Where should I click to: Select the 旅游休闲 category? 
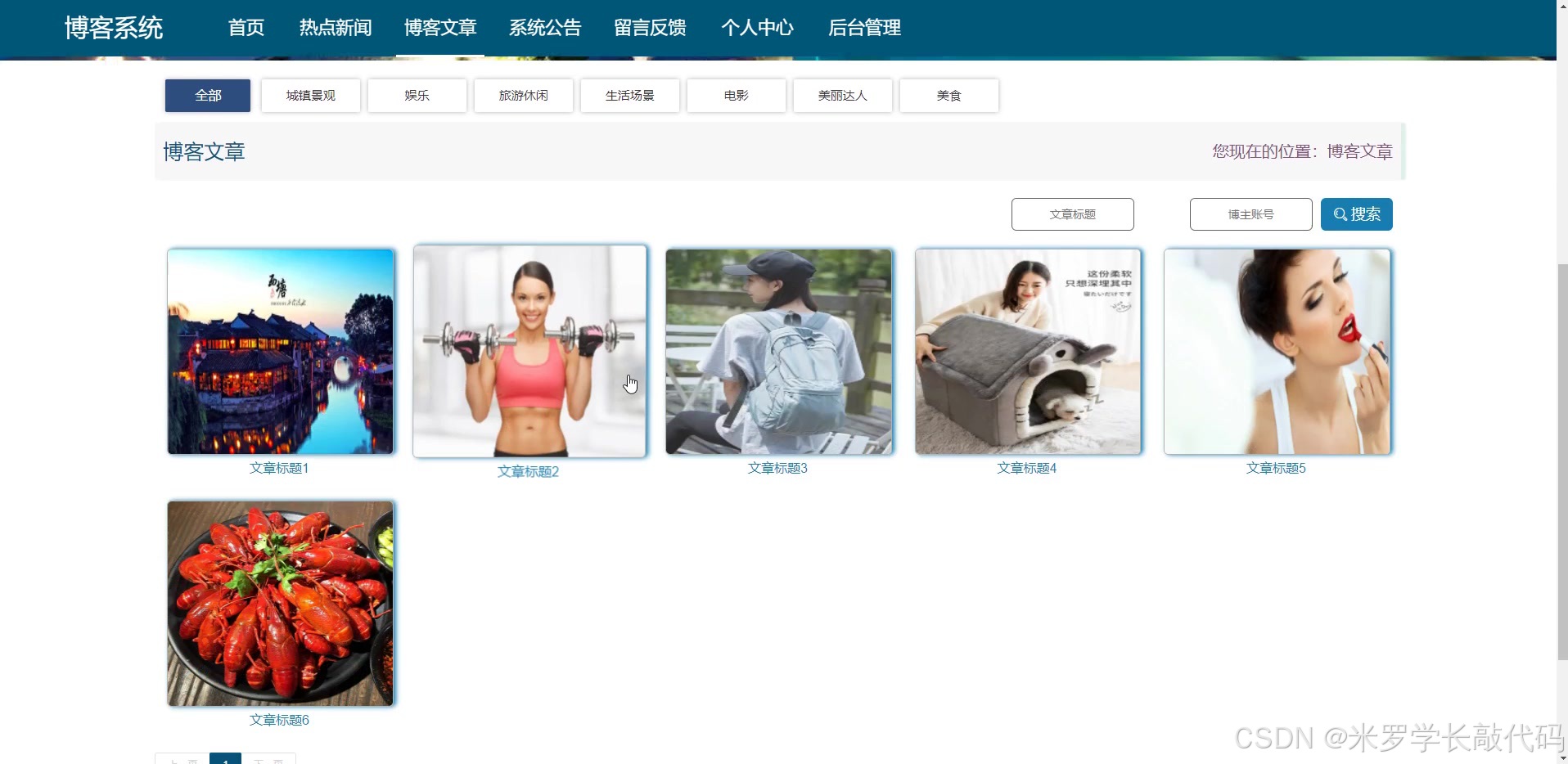pyautogui.click(x=523, y=95)
